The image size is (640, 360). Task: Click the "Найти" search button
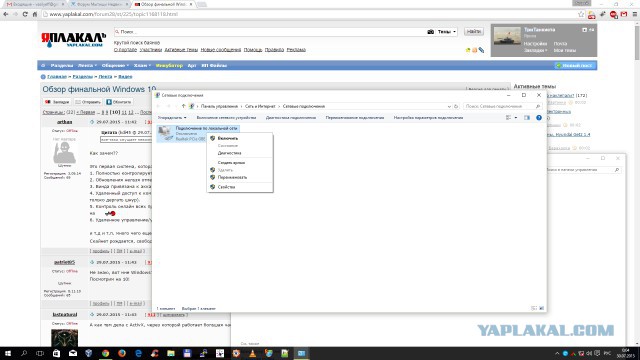tap(473, 31)
